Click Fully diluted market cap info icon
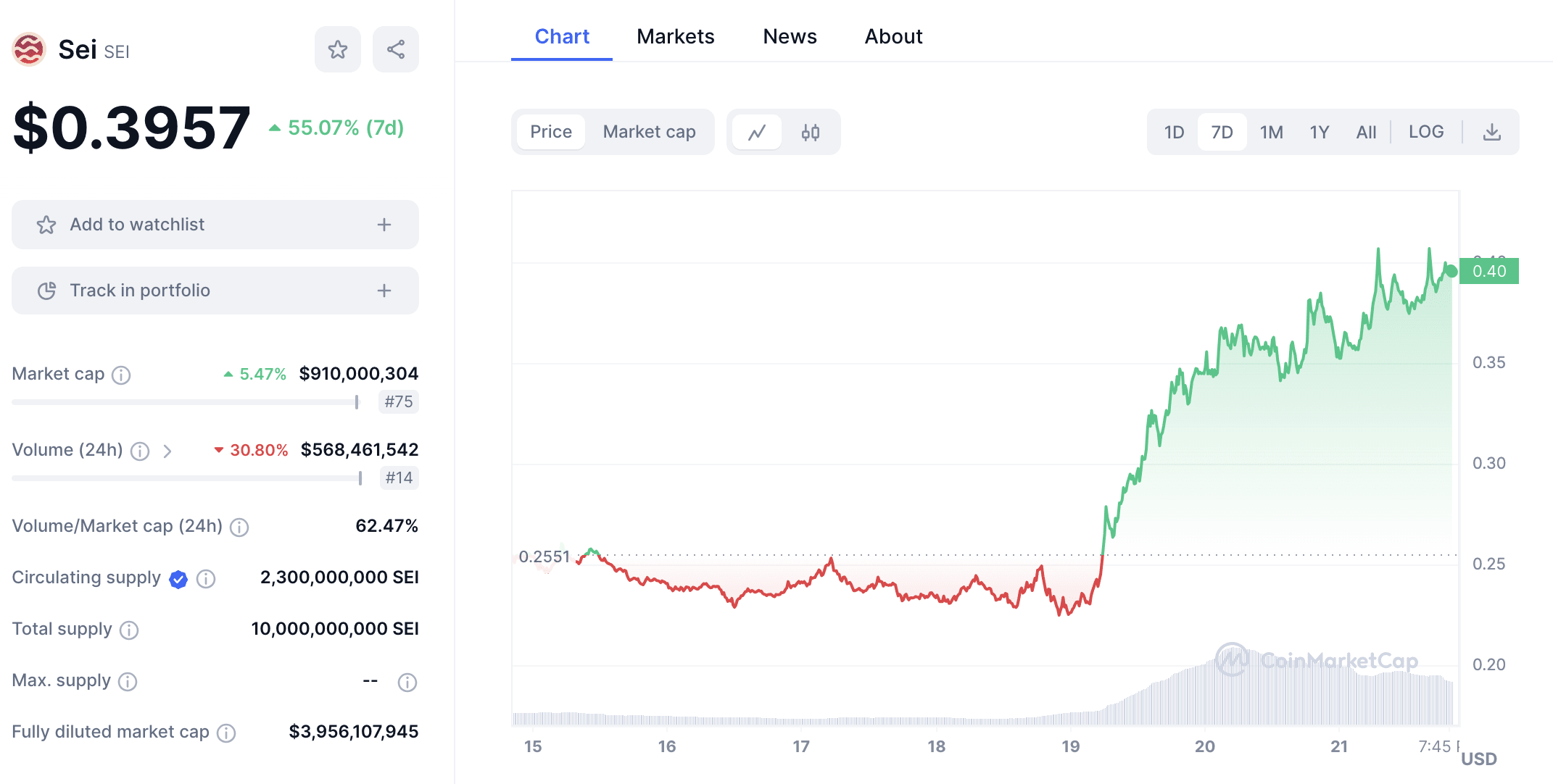 click(x=227, y=733)
